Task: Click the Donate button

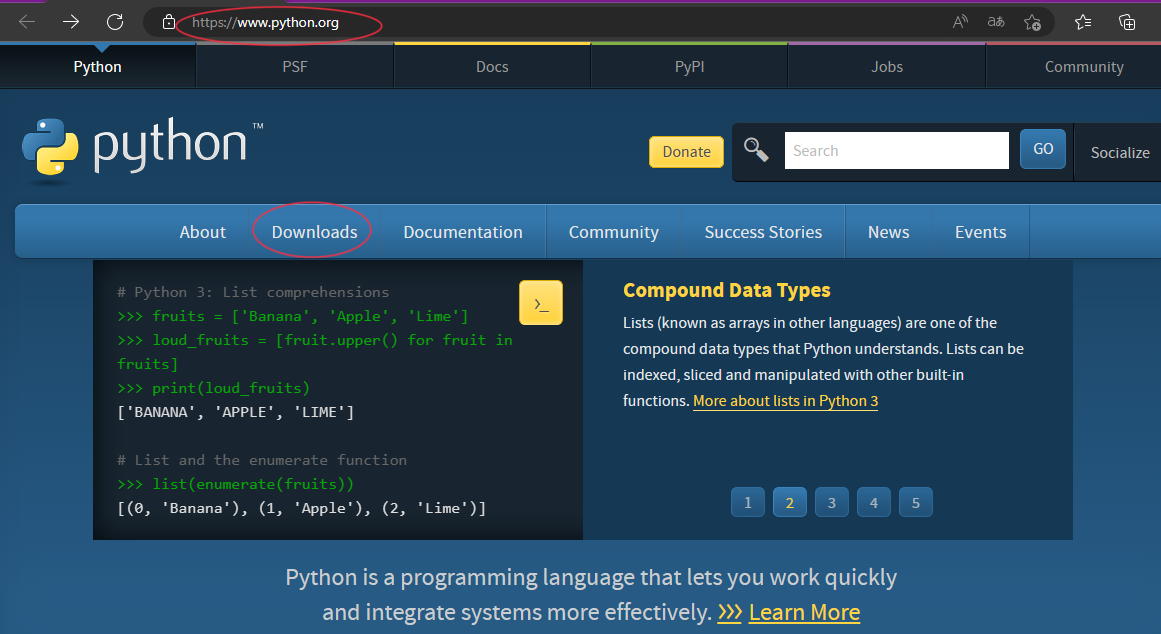Action: pos(686,152)
